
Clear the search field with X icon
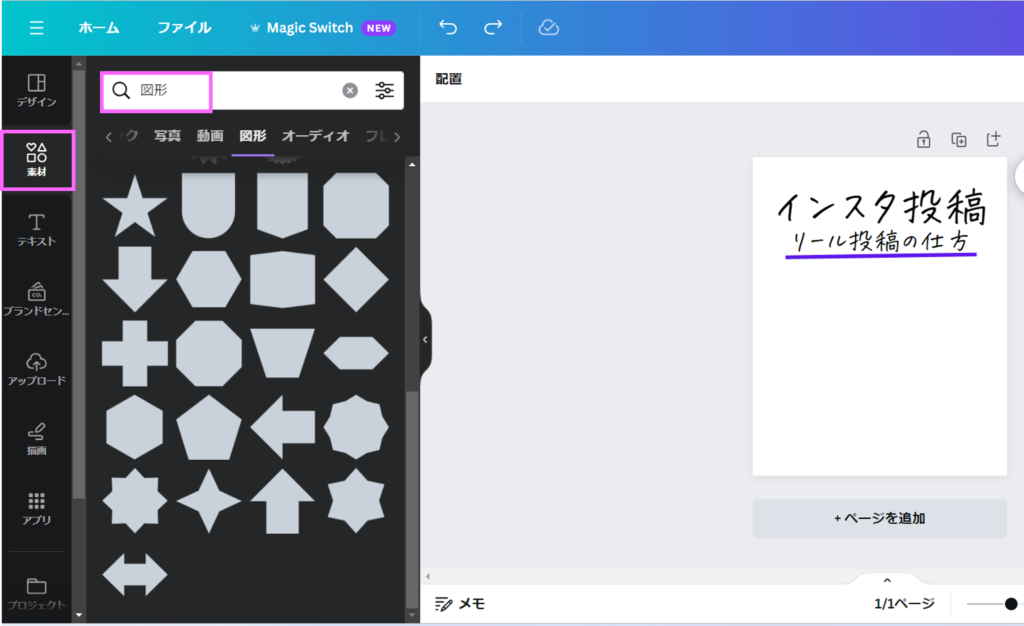(350, 91)
